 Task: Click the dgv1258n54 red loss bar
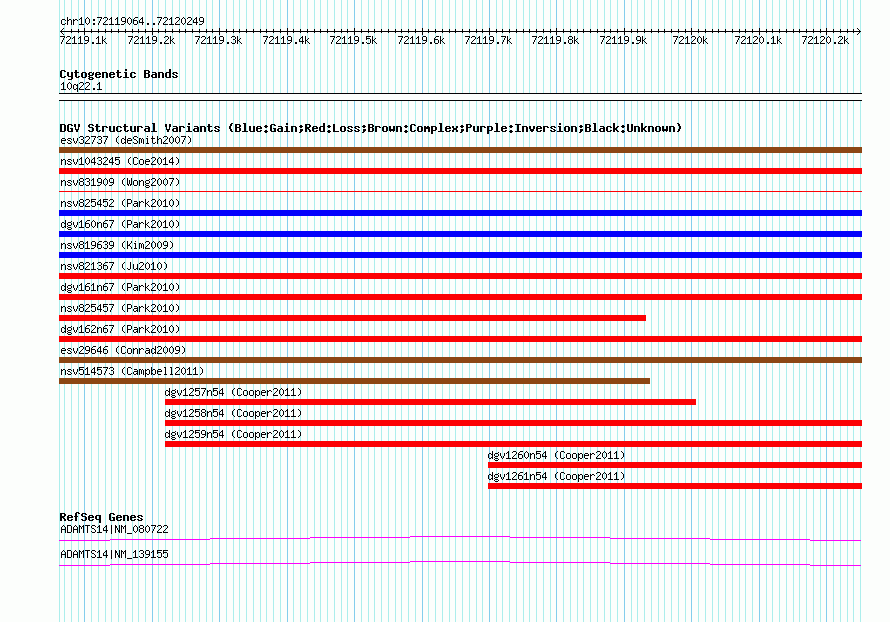coord(513,423)
